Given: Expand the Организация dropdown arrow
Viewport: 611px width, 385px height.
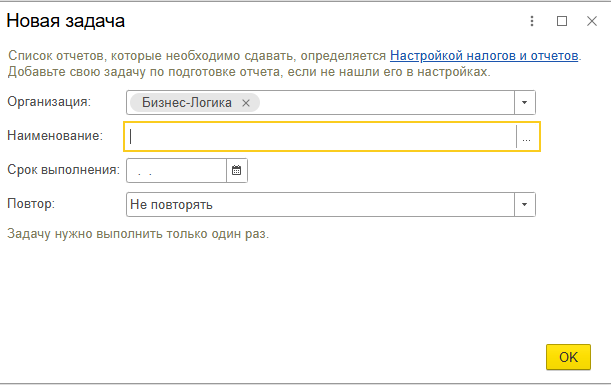Looking at the screenshot, I should click(x=524, y=102).
